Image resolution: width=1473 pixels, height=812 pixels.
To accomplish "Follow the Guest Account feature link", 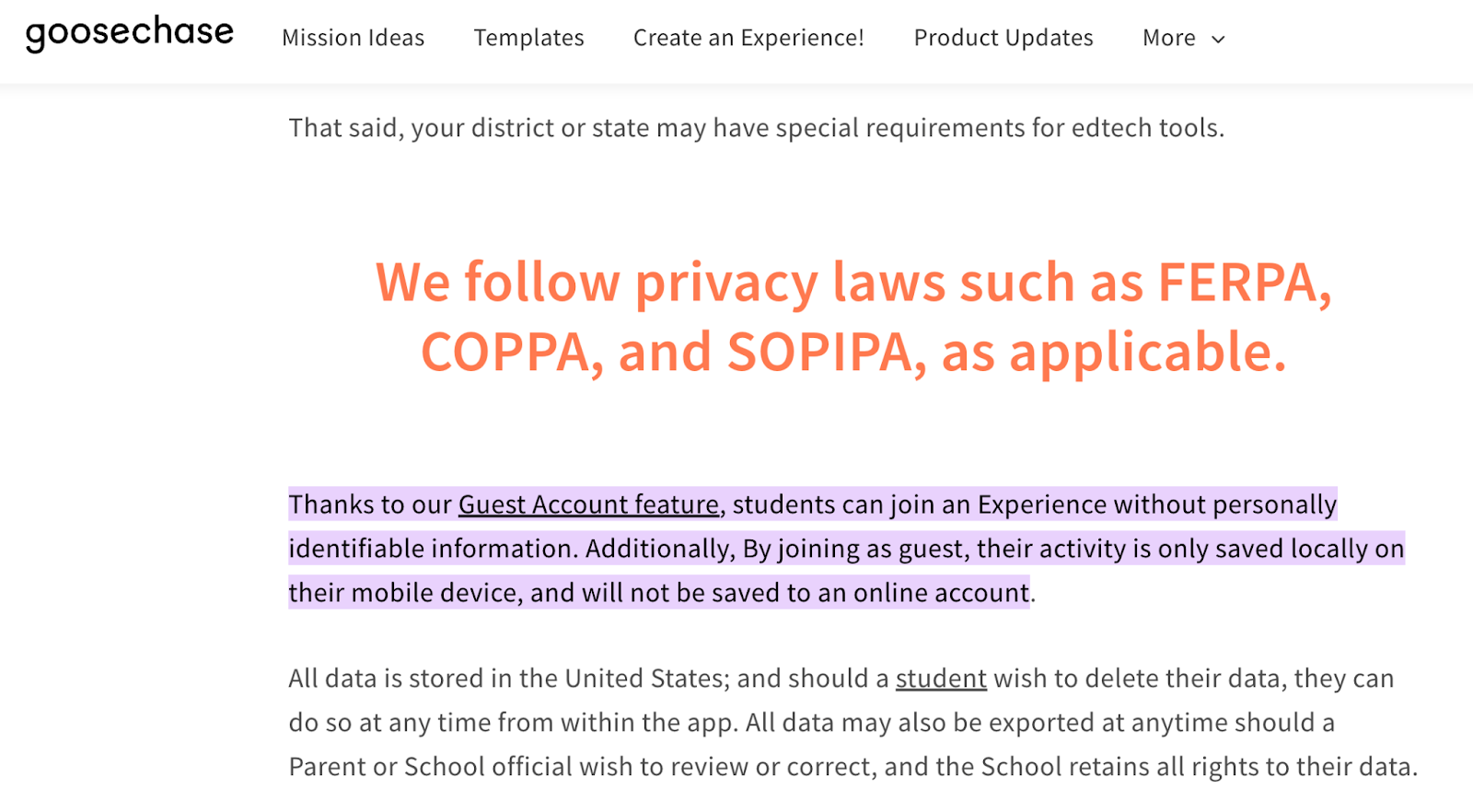I will coord(588,505).
